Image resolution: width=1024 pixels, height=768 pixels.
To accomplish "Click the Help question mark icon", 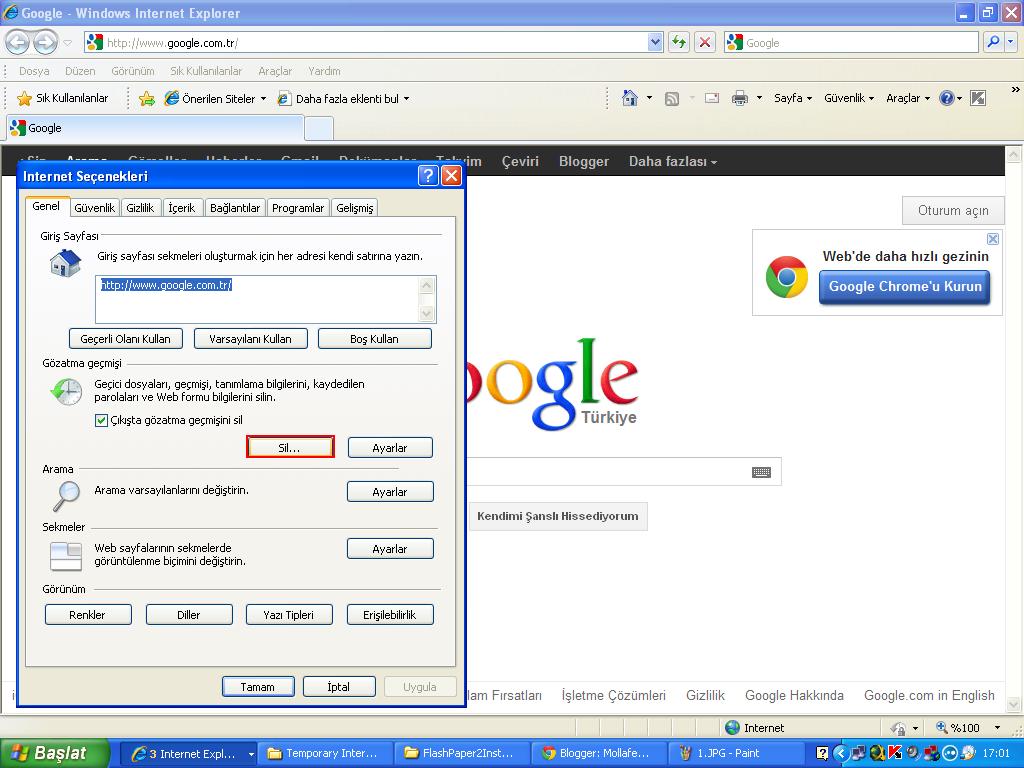I will pos(946,98).
